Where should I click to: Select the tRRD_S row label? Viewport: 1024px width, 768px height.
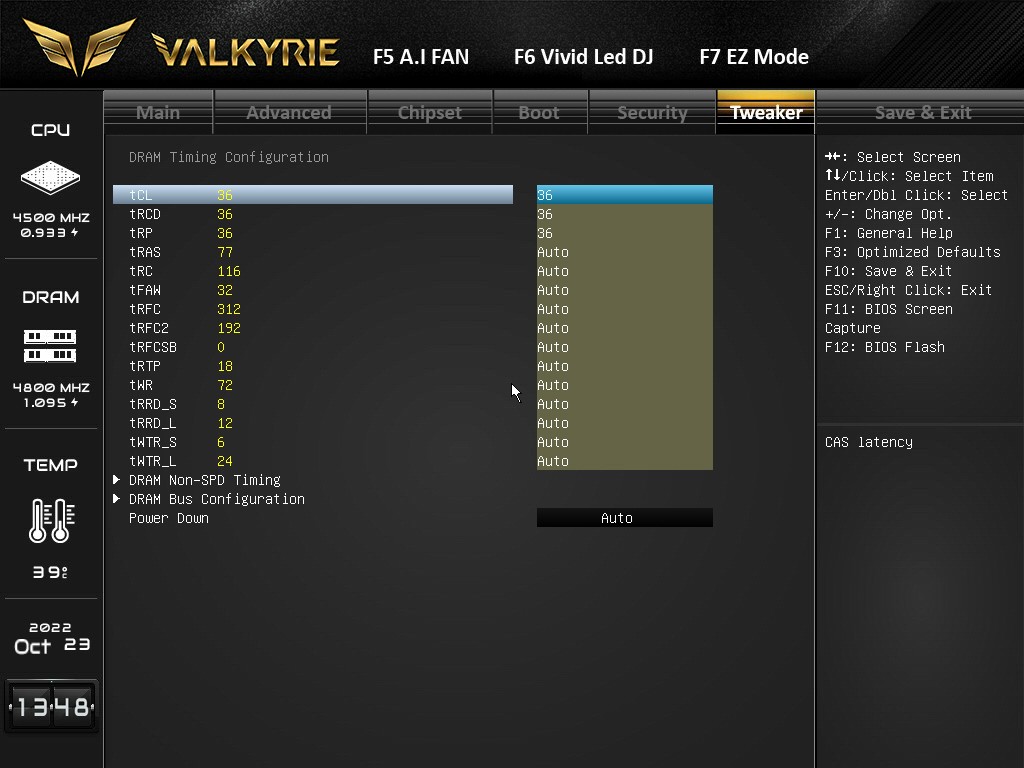click(x=153, y=404)
